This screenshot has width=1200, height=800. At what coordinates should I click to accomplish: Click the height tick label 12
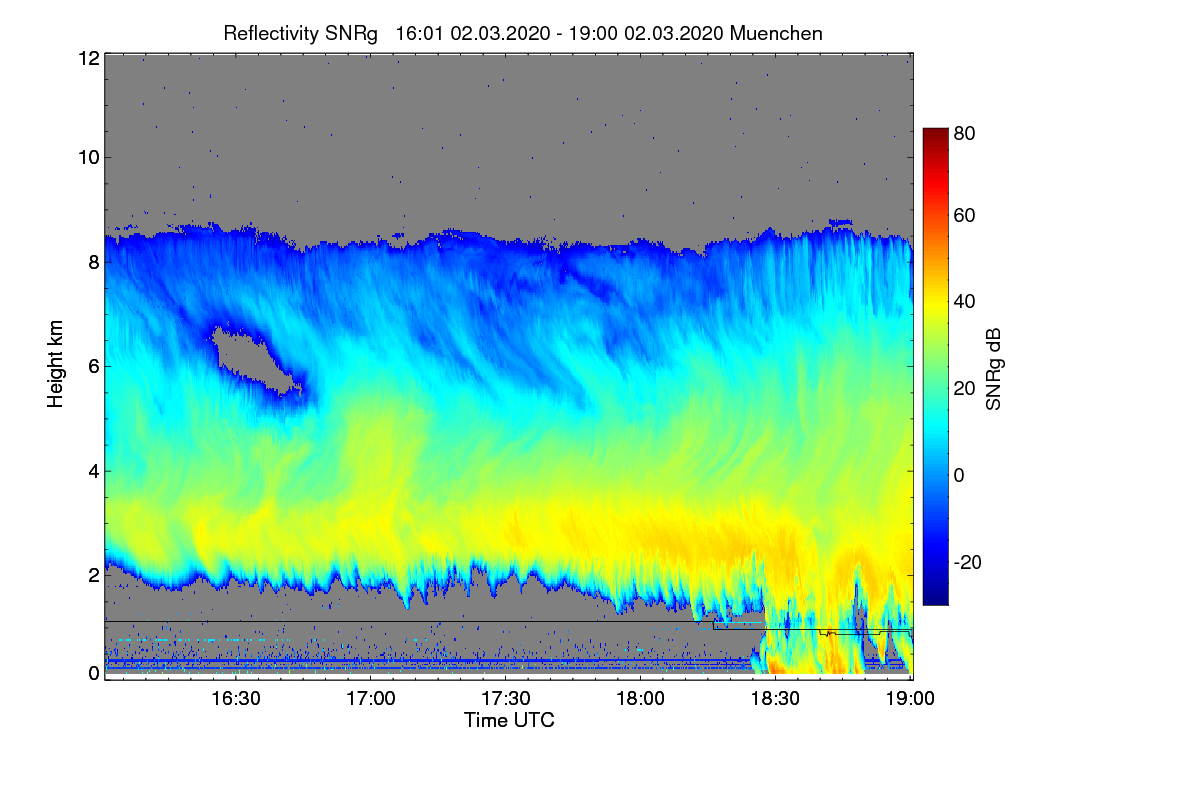[88, 58]
